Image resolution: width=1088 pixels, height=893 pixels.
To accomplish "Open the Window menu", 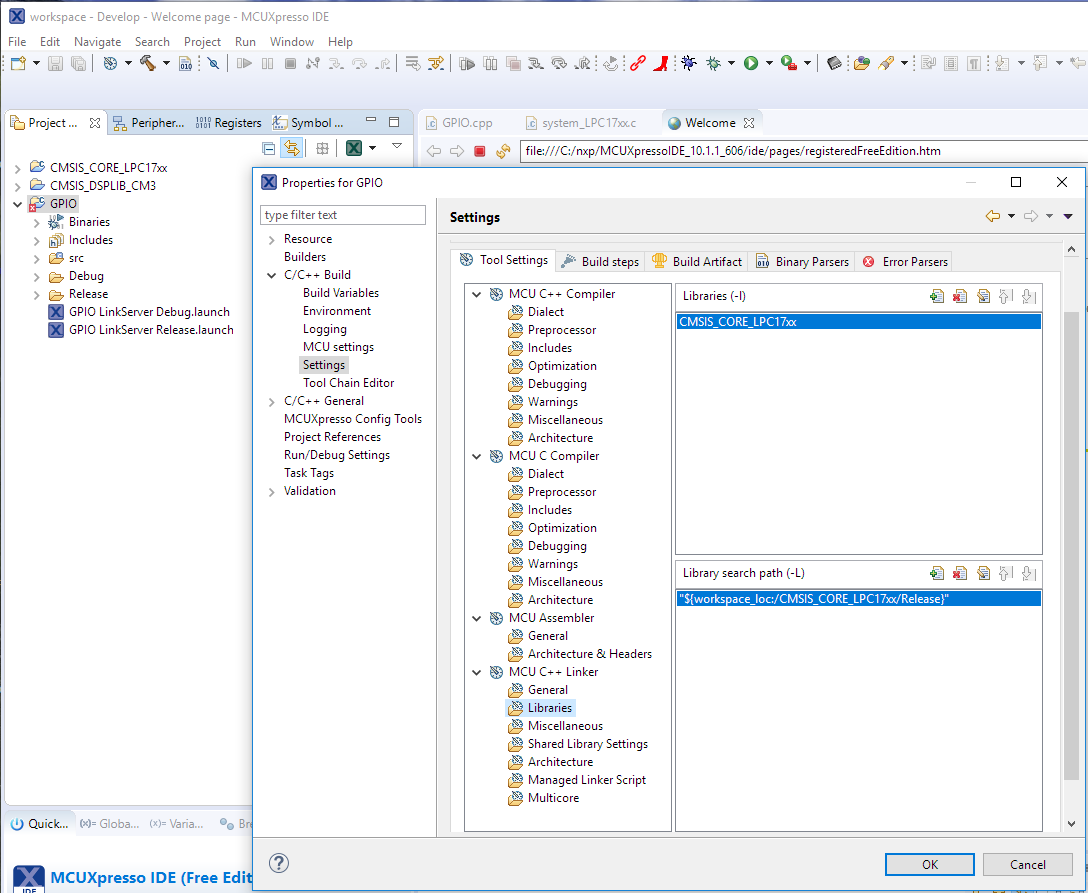I will tap(291, 42).
